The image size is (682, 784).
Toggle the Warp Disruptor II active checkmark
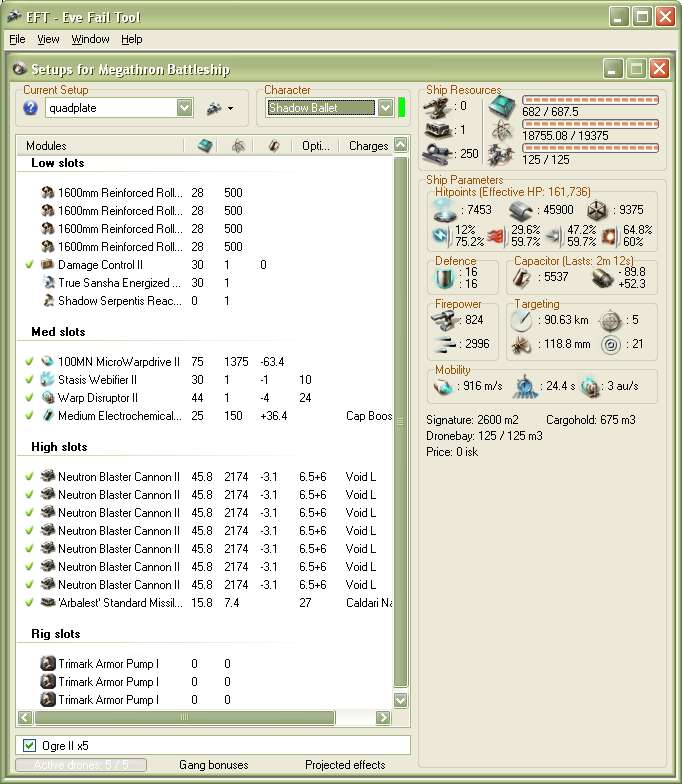(30, 398)
